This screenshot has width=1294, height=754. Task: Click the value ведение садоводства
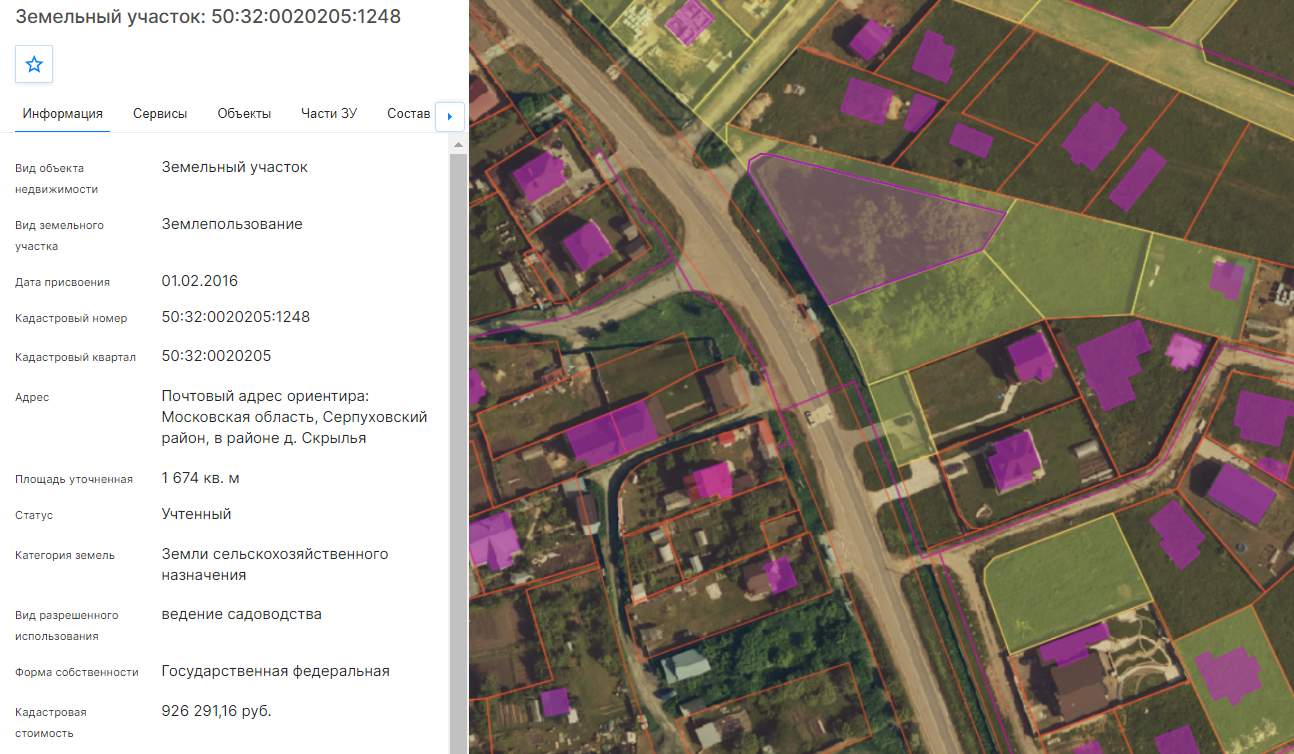click(x=242, y=614)
